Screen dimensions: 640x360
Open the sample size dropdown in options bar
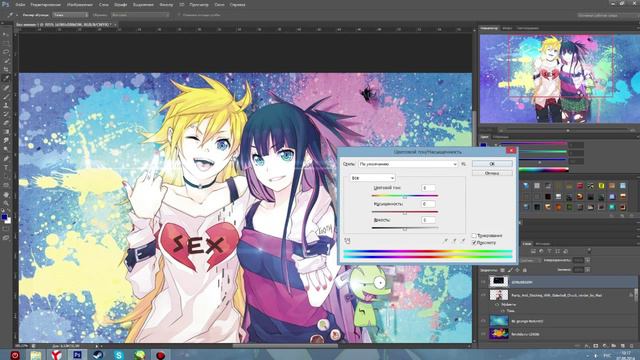tap(70, 15)
